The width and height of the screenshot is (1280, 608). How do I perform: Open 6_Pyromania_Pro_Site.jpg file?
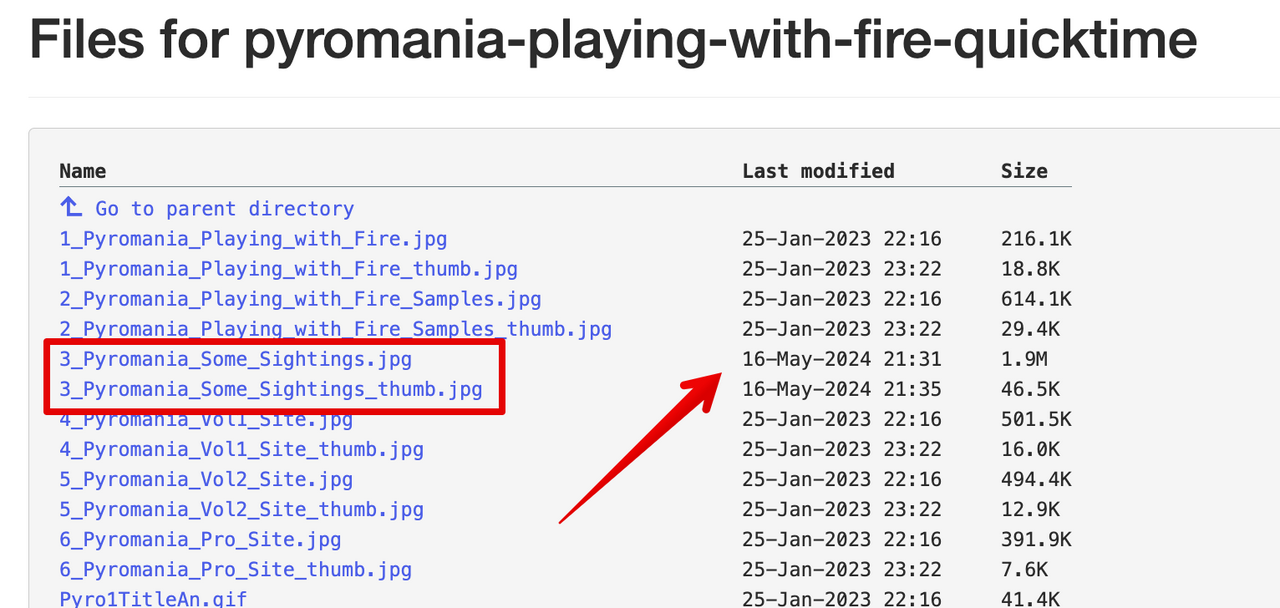(200, 540)
